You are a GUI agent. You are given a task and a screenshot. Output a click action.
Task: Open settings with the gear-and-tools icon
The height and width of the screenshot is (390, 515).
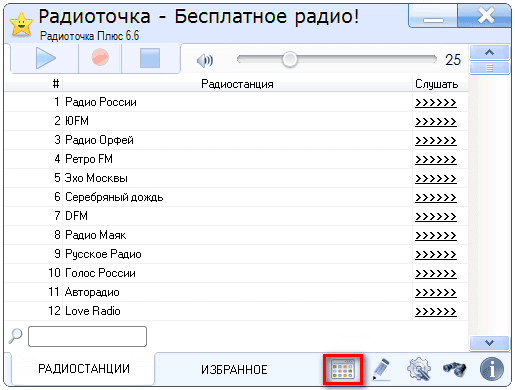[x=419, y=369]
